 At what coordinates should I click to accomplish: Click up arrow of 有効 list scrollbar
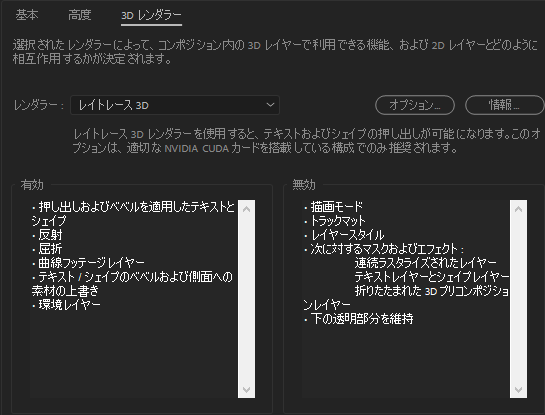tap(246, 209)
